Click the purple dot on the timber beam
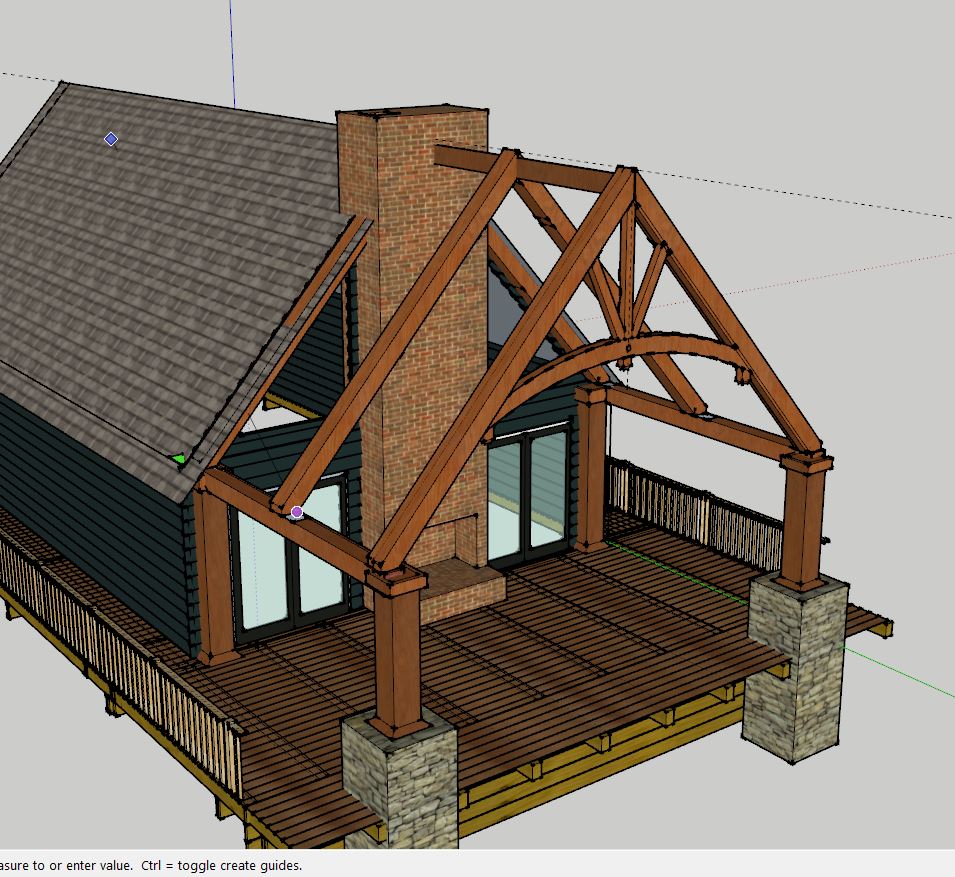Viewport: 955px width, 877px height. coord(296,512)
